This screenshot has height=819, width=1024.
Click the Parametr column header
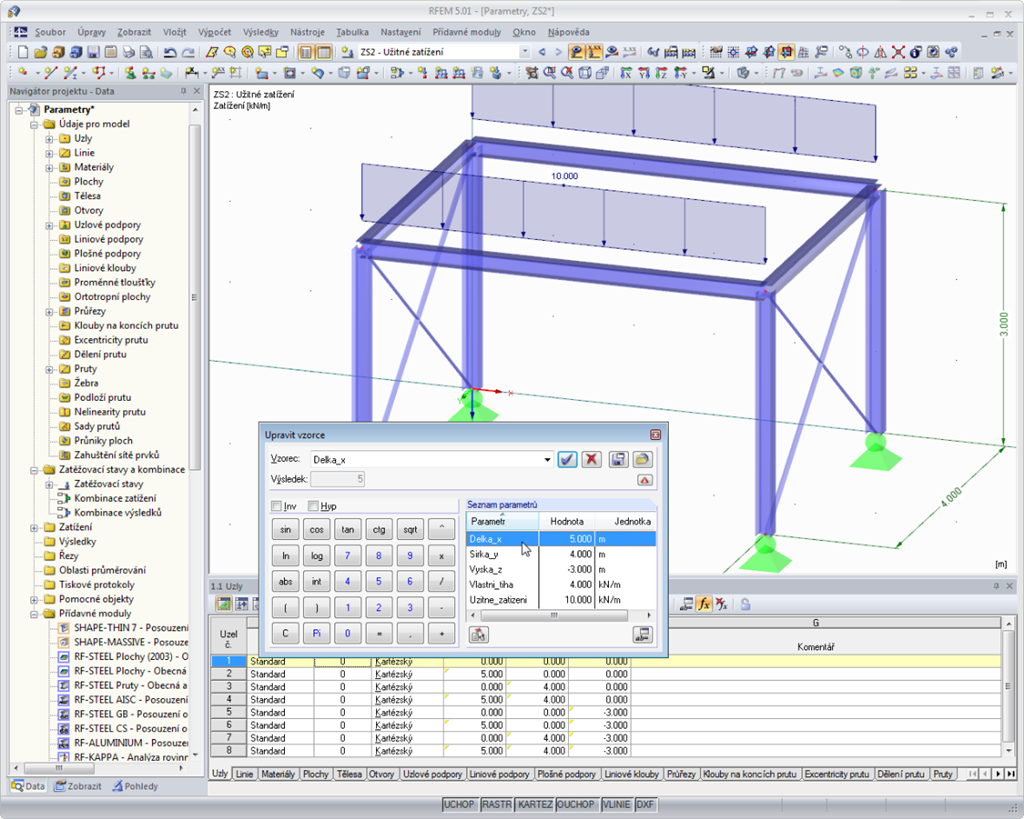[502, 521]
